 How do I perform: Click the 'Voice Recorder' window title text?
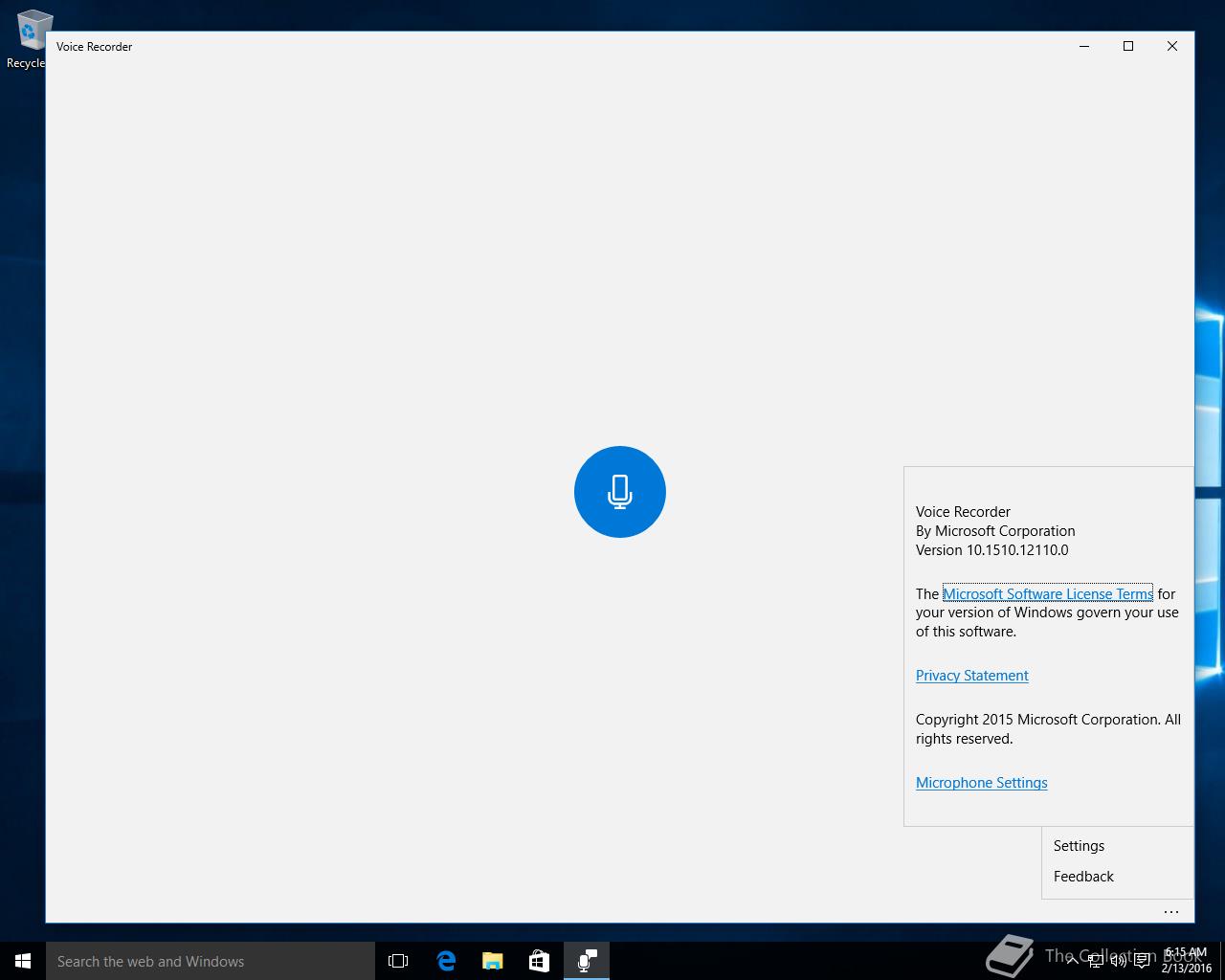94,46
